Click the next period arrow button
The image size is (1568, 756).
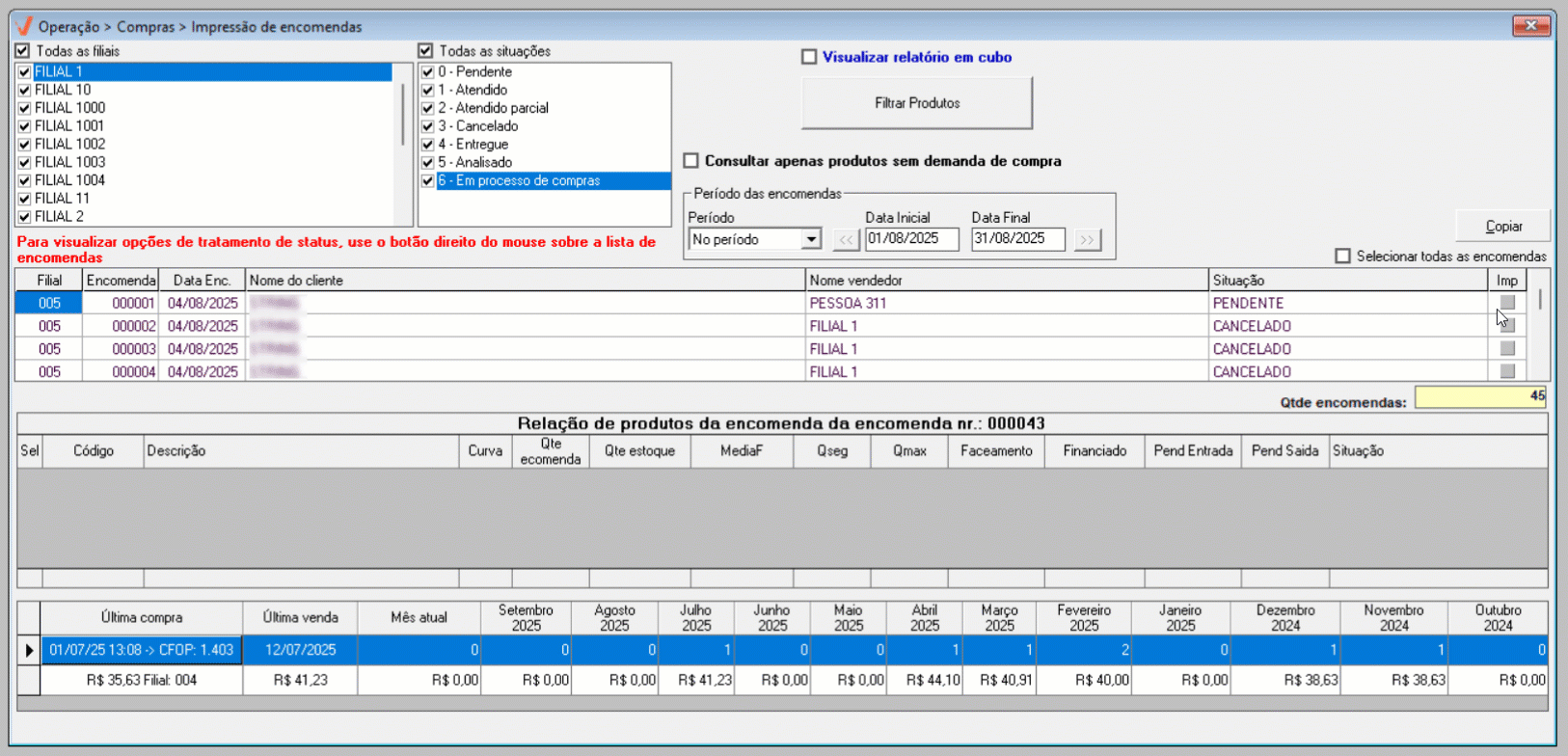(1087, 239)
